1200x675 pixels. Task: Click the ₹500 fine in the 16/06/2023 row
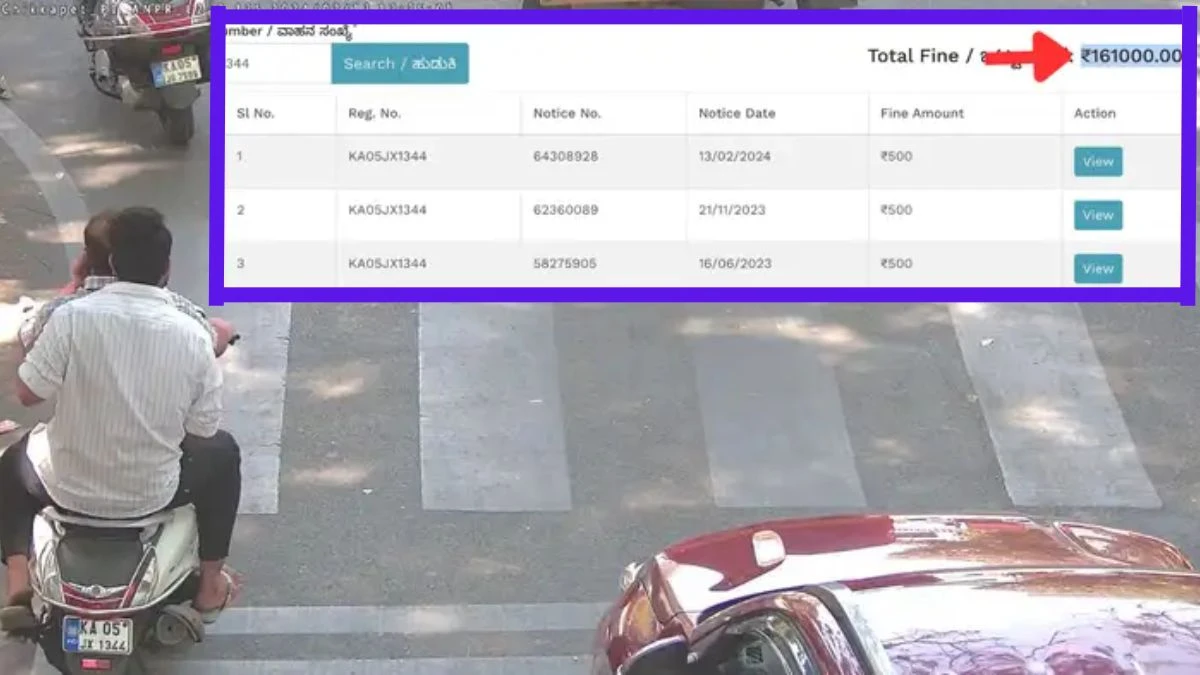896,264
